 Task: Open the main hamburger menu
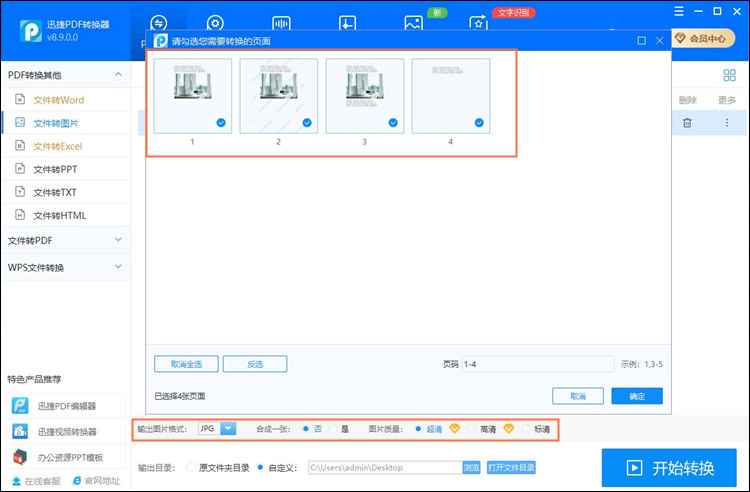point(679,11)
